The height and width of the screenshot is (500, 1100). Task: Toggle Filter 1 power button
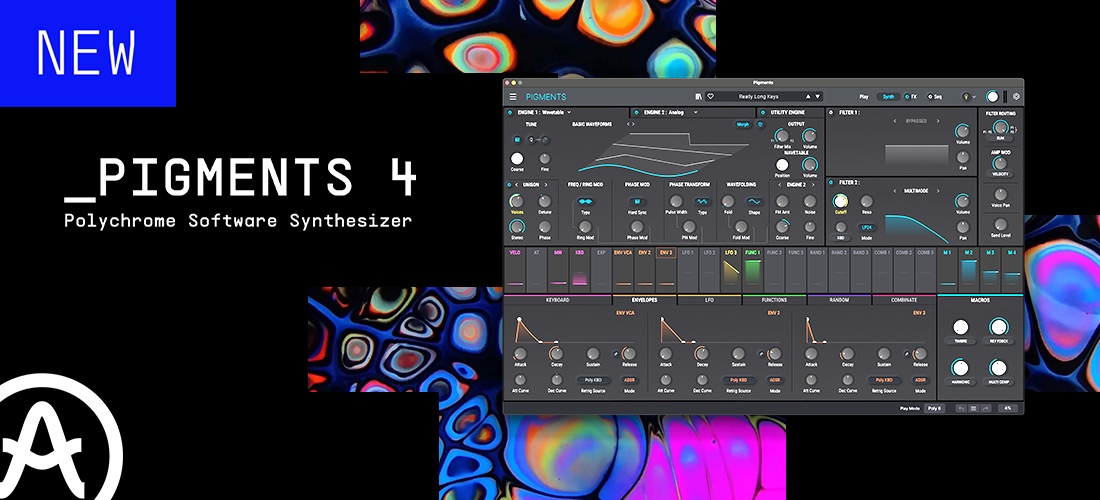(831, 112)
